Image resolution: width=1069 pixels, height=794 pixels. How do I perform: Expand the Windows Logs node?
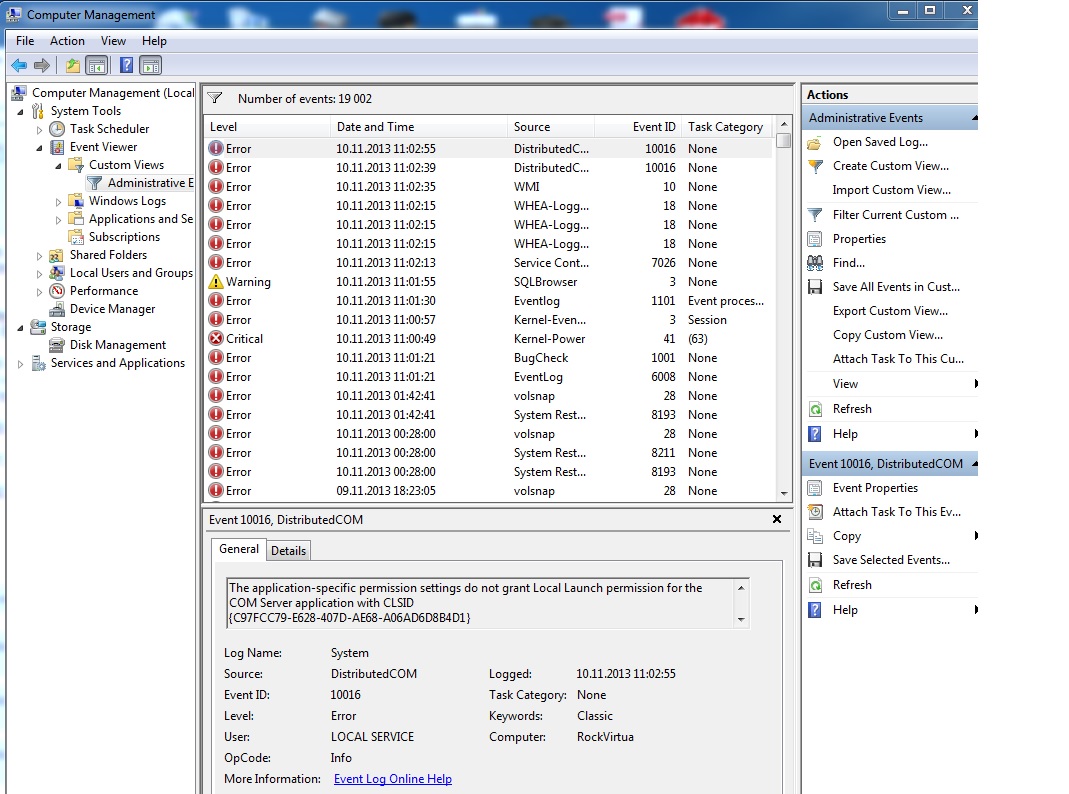click(59, 202)
